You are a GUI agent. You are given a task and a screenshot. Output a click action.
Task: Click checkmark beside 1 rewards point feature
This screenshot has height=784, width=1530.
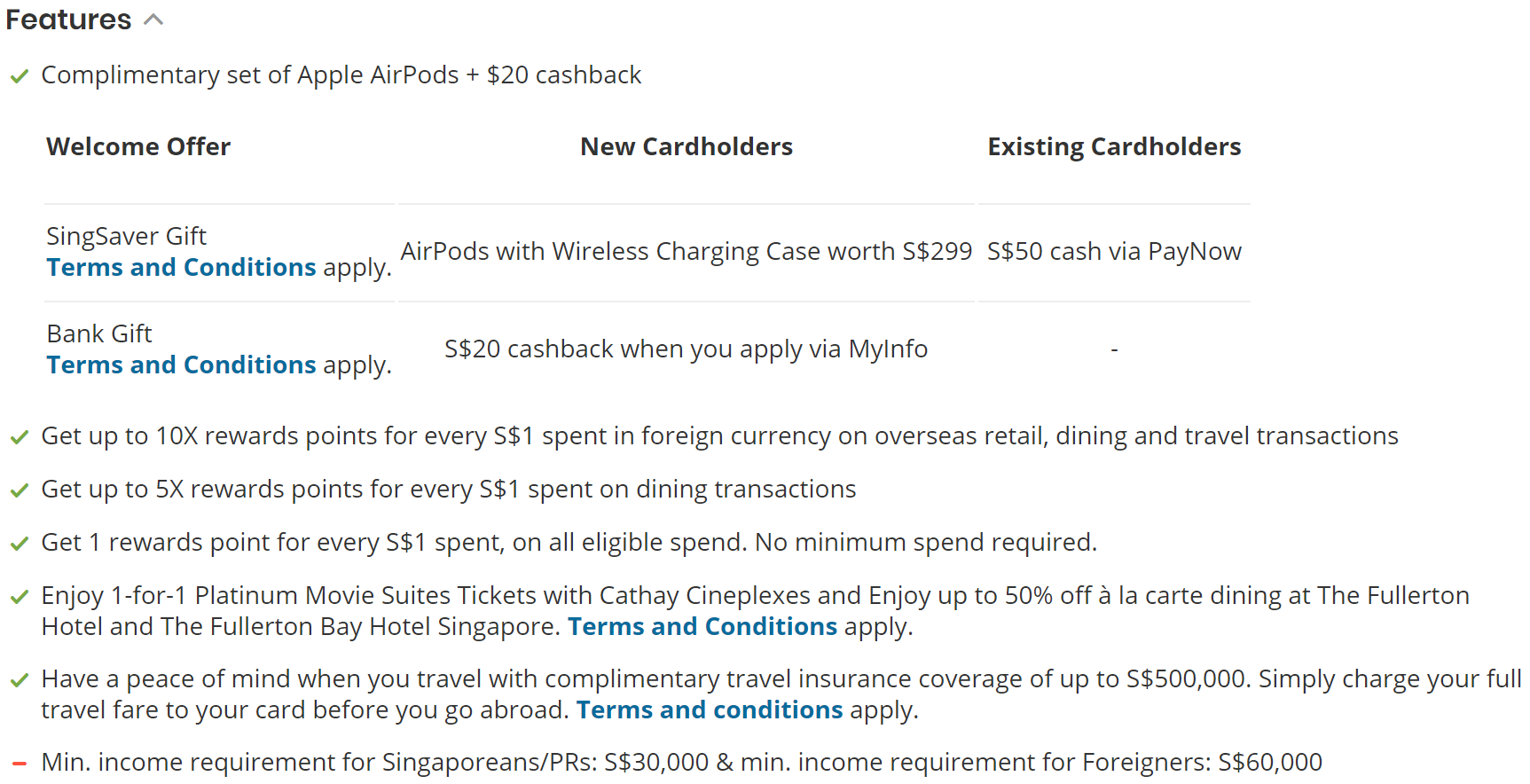(20, 544)
